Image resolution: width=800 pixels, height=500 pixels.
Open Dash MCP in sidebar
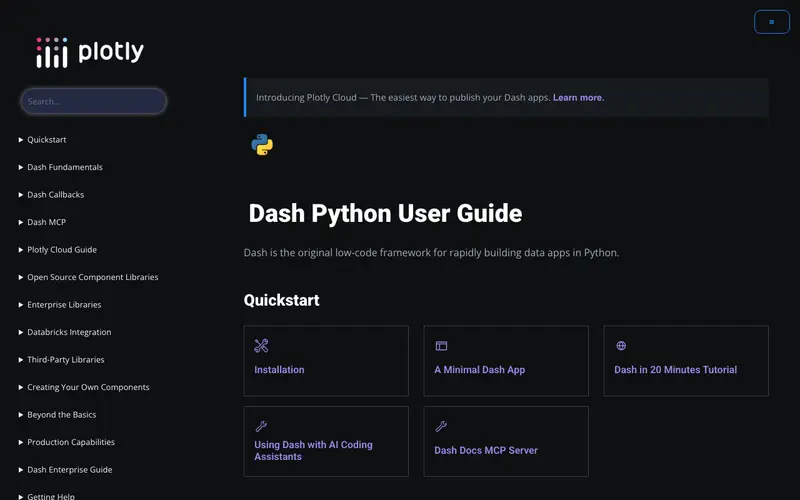46,222
